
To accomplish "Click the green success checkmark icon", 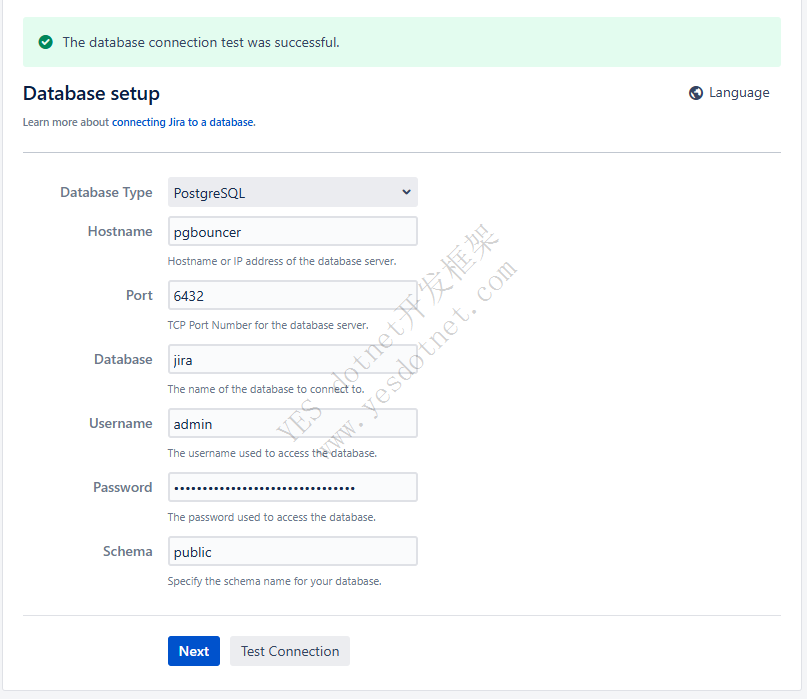I will (45, 42).
